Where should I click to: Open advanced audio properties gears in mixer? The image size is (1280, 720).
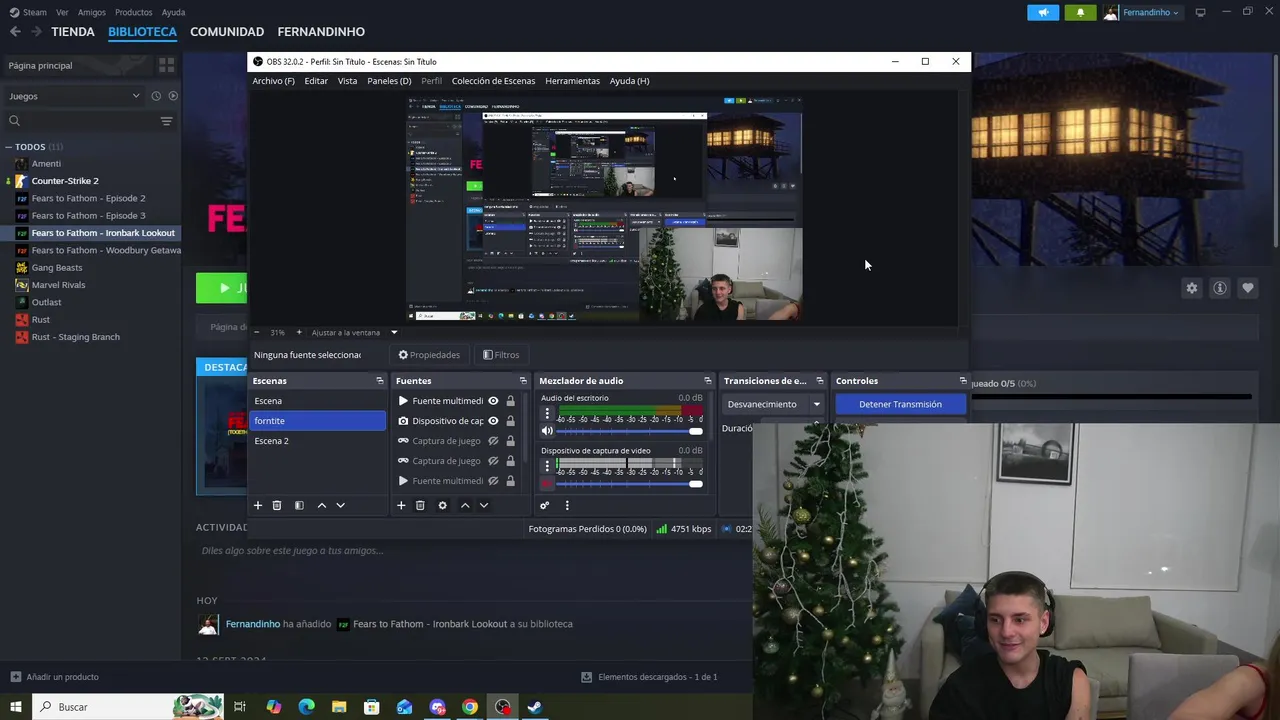coord(545,505)
